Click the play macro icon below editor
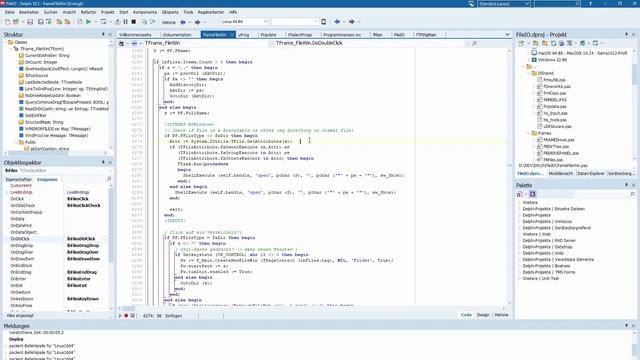Screen dimensions: 640x360 [x=120, y=316]
